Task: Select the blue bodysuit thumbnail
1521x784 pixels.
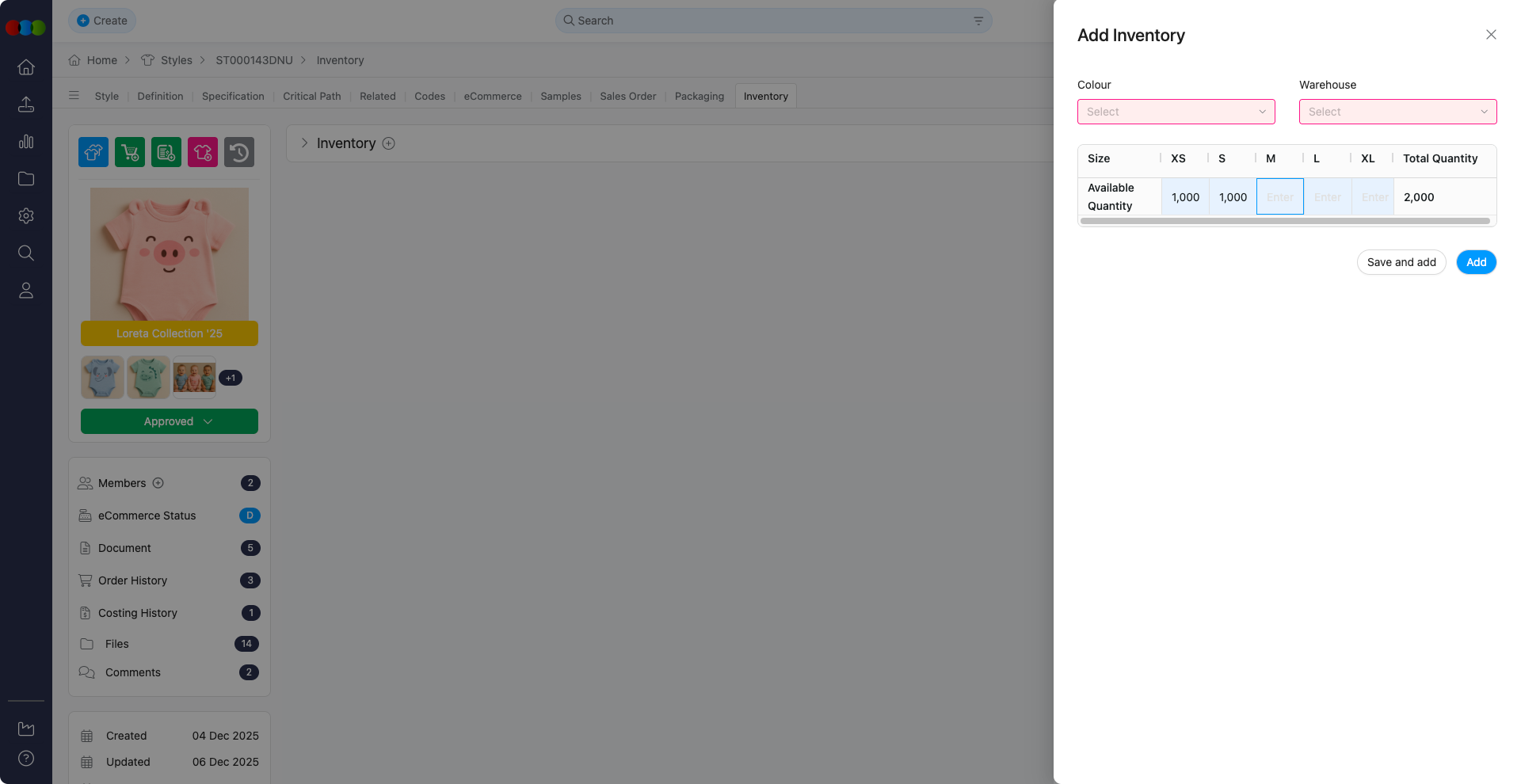Action: pyautogui.click(x=102, y=377)
